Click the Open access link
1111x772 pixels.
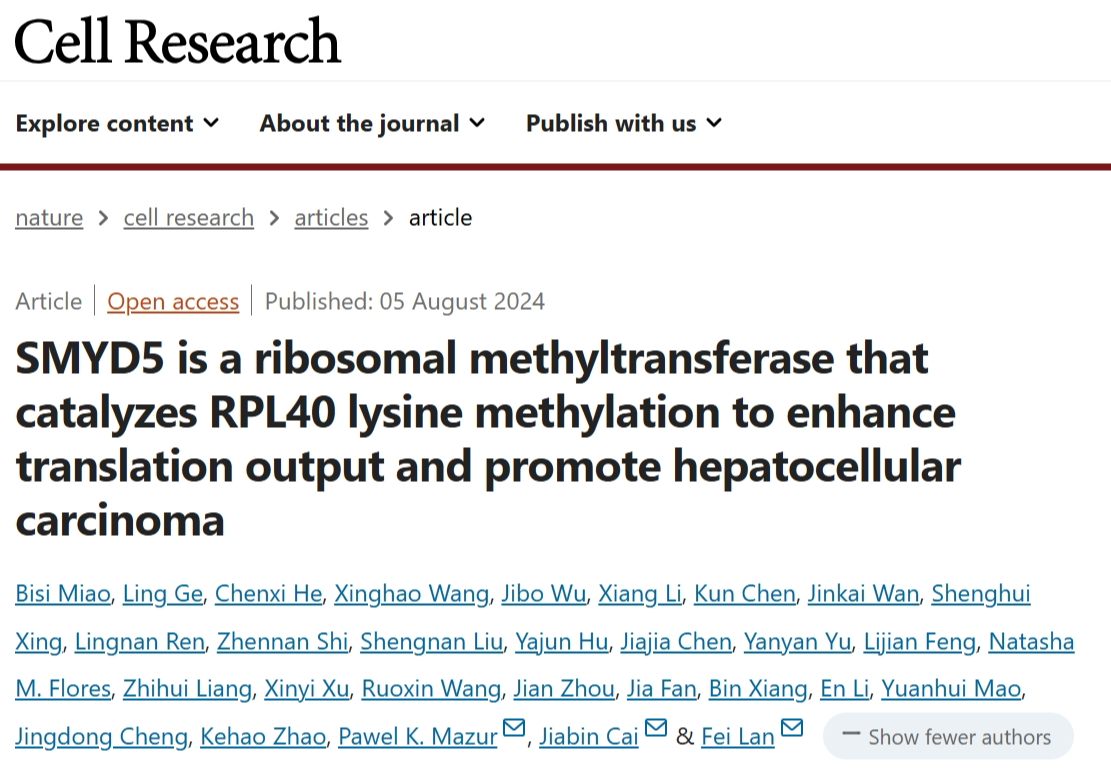coord(173,302)
